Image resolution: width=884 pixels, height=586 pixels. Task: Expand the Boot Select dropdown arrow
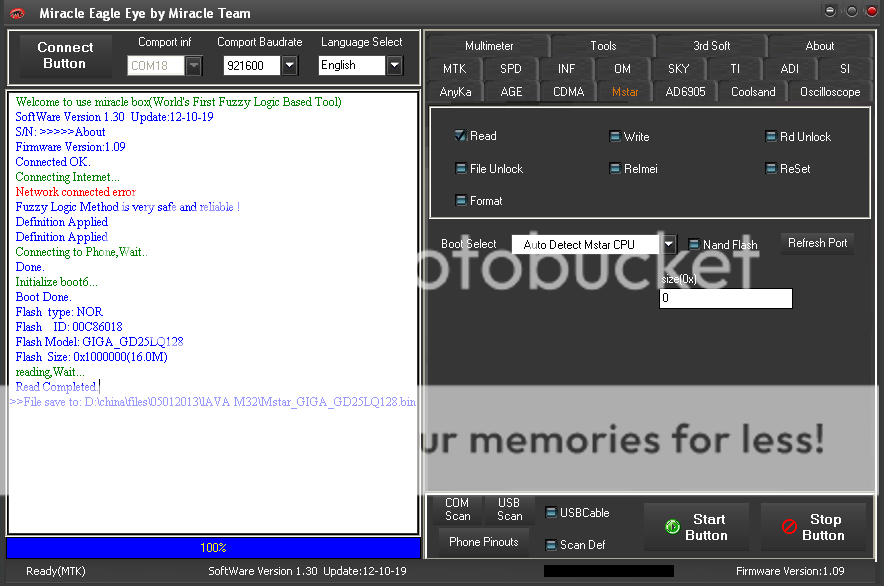668,245
